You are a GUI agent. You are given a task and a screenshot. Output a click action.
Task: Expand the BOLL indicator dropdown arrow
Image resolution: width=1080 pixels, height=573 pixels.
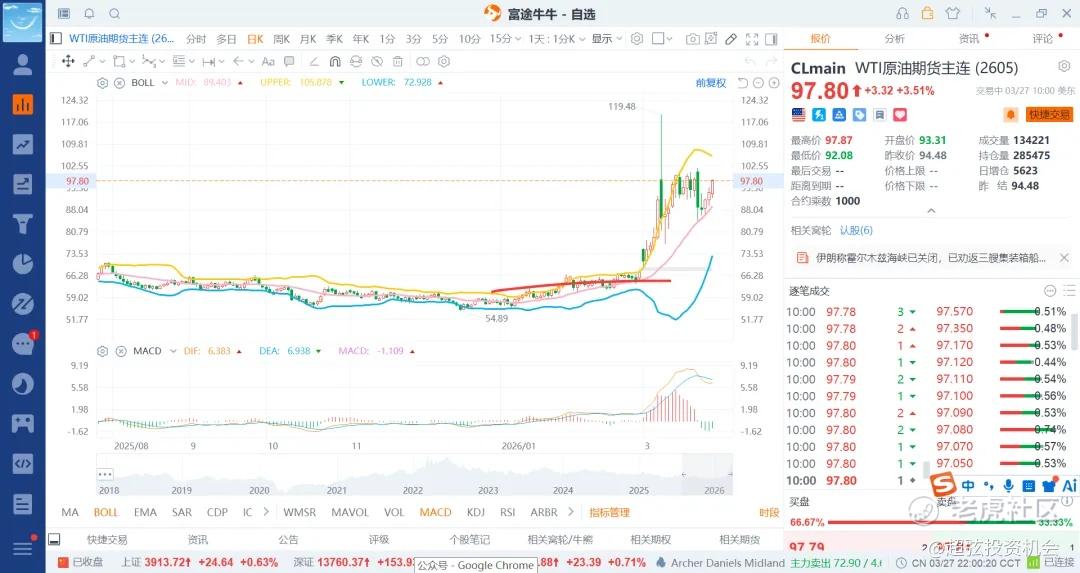(x=165, y=83)
